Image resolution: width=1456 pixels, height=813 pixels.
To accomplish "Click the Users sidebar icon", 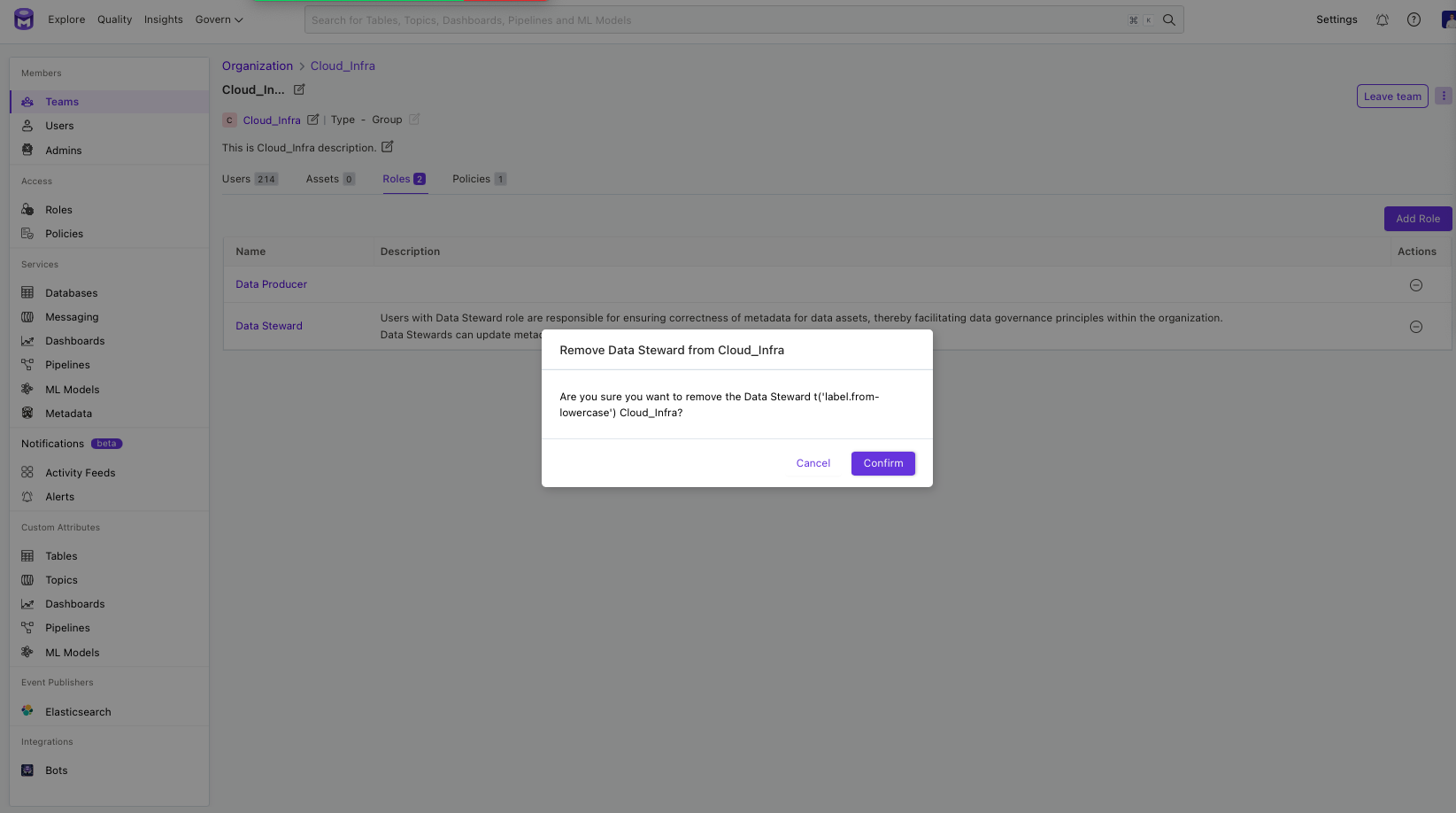I will [27, 126].
